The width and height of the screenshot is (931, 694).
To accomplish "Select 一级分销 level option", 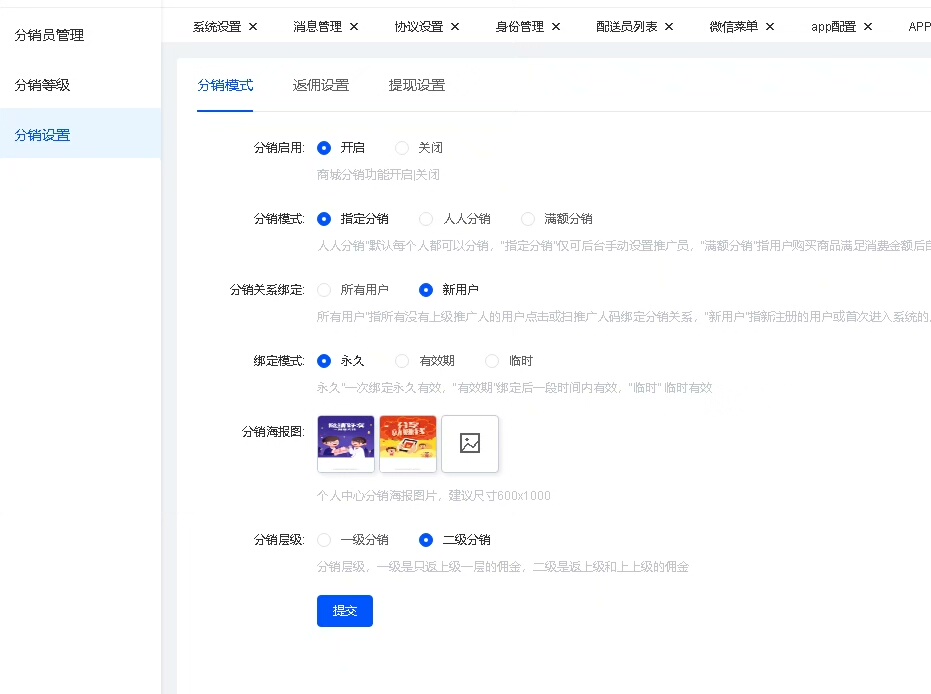I will point(324,540).
